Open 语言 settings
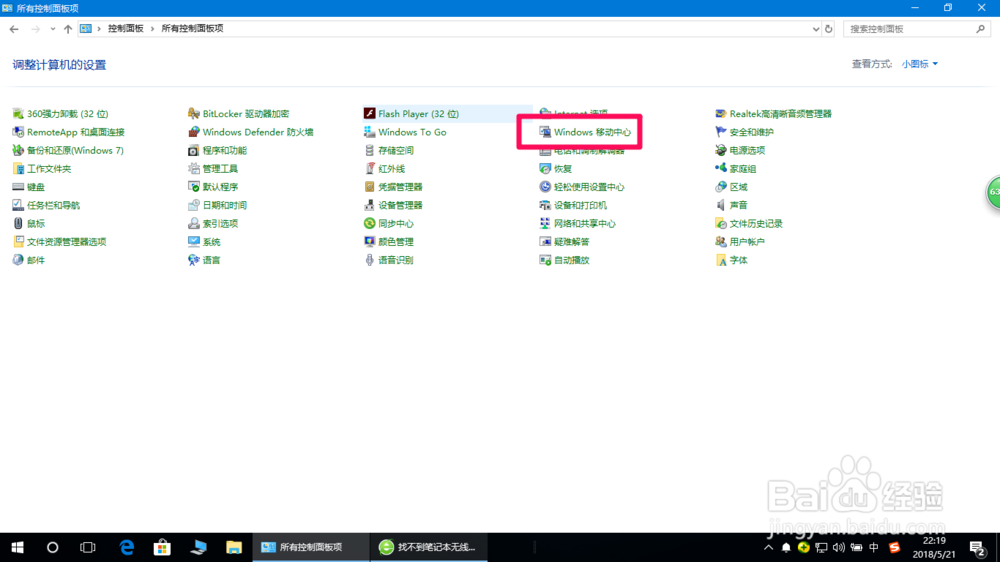The width and height of the screenshot is (1000, 562). 204,260
